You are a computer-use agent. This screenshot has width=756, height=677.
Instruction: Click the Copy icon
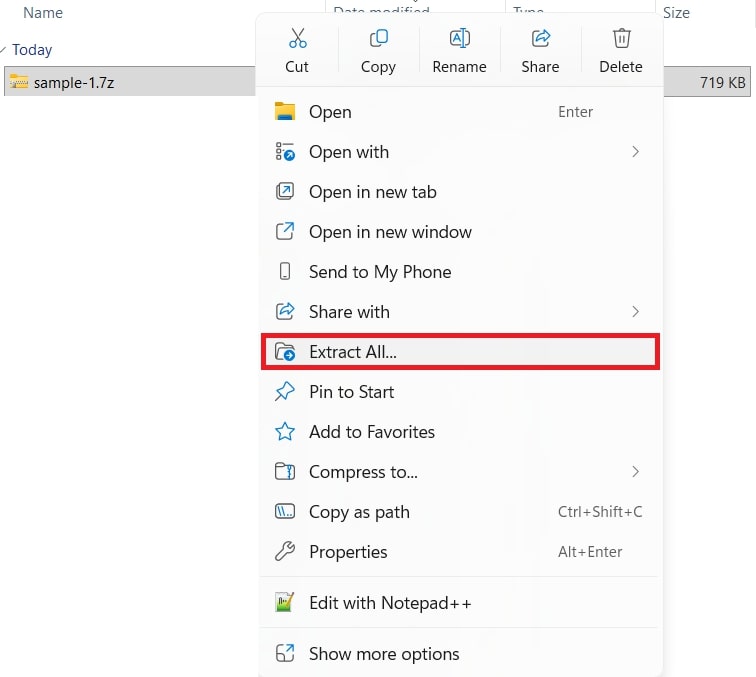(x=378, y=39)
